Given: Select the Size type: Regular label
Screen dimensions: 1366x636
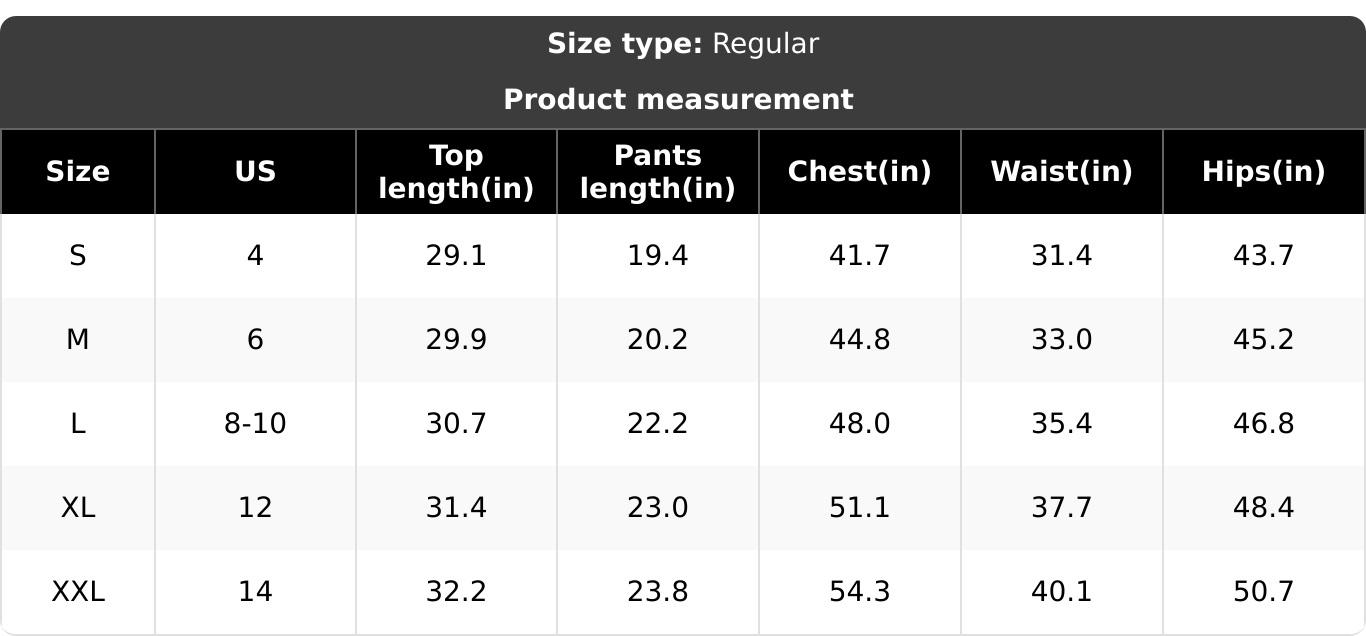Looking at the screenshot, I should (x=683, y=44).
